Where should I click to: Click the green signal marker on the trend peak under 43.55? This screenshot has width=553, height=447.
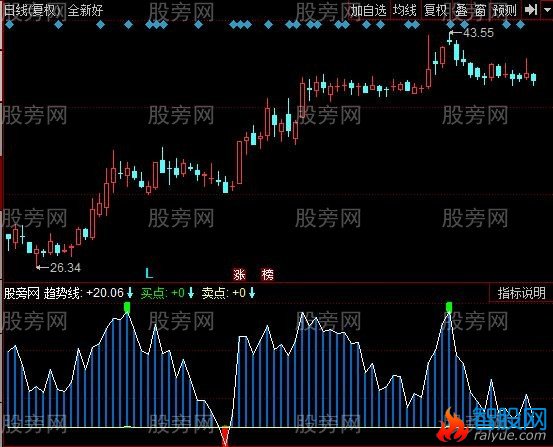point(449,307)
